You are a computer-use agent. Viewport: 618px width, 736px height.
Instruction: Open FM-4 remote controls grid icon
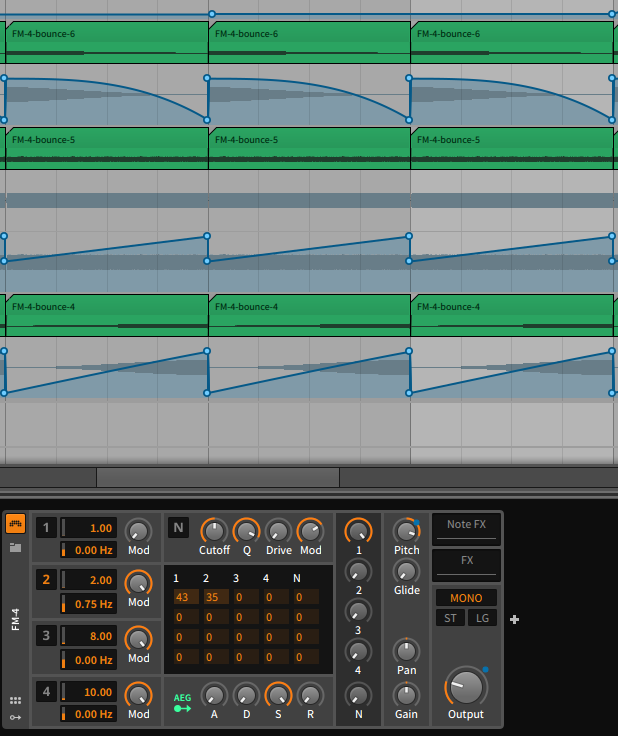[15, 700]
